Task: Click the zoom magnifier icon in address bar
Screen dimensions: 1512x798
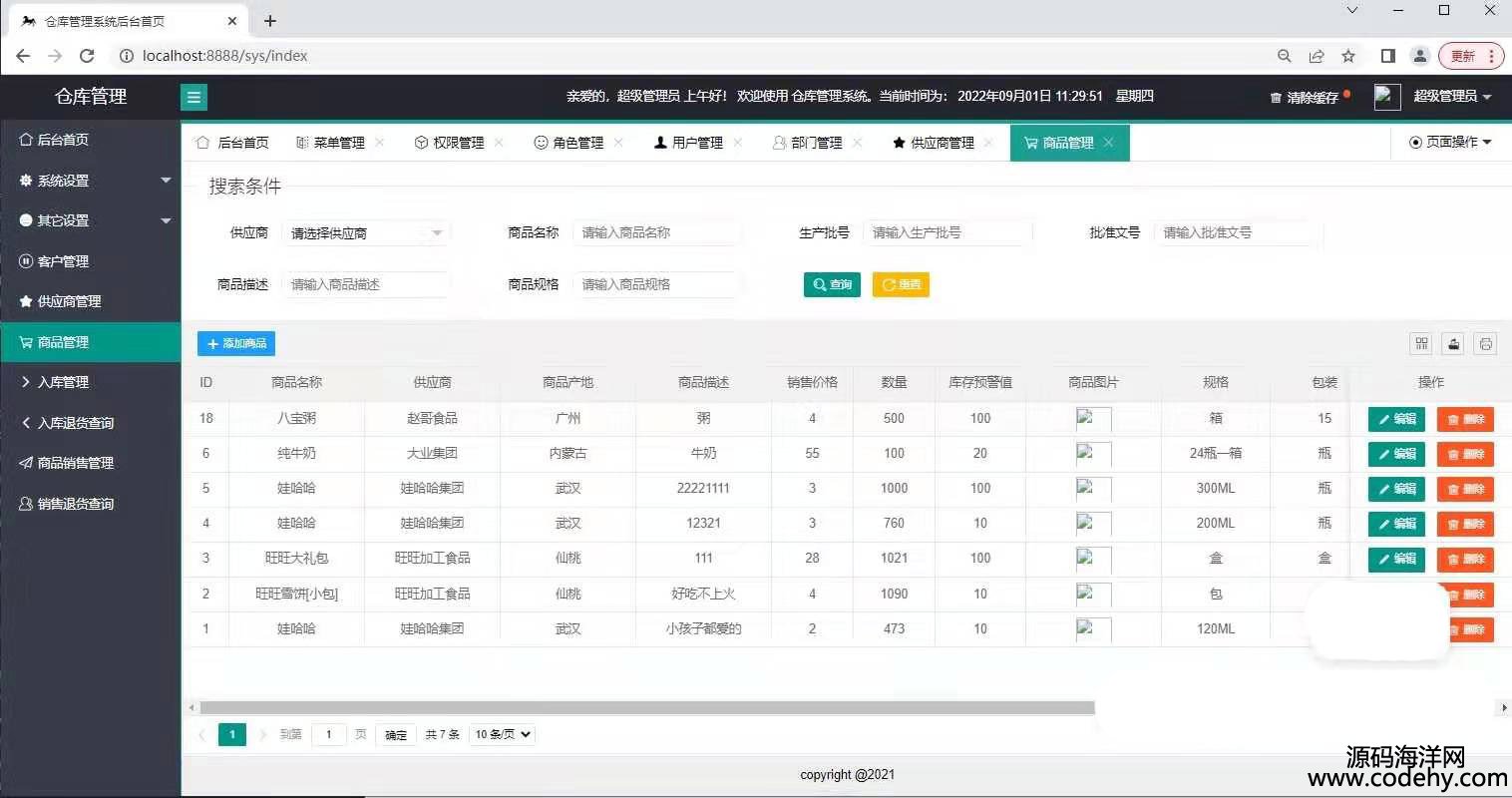Action: point(1285,56)
